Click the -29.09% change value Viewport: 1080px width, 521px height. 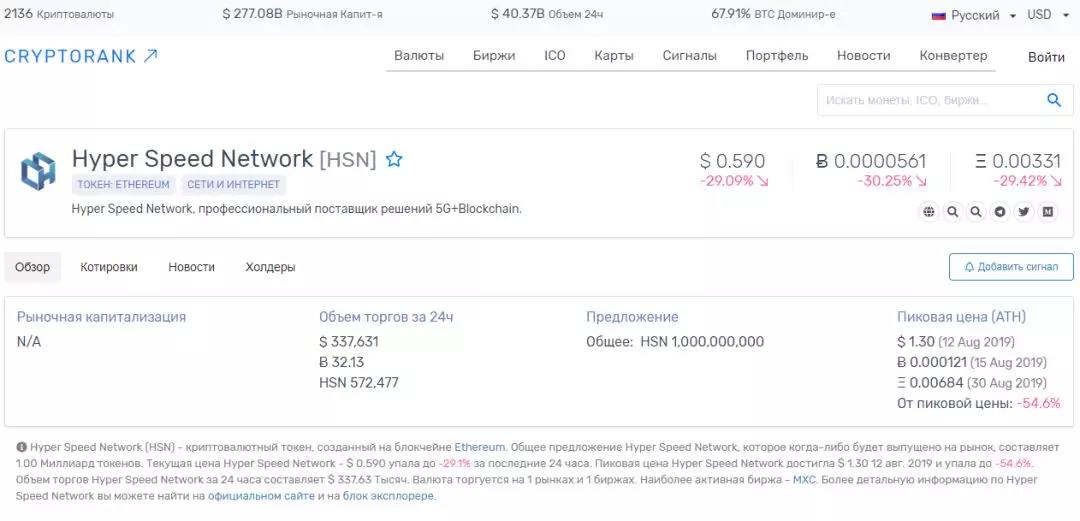(734, 181)
